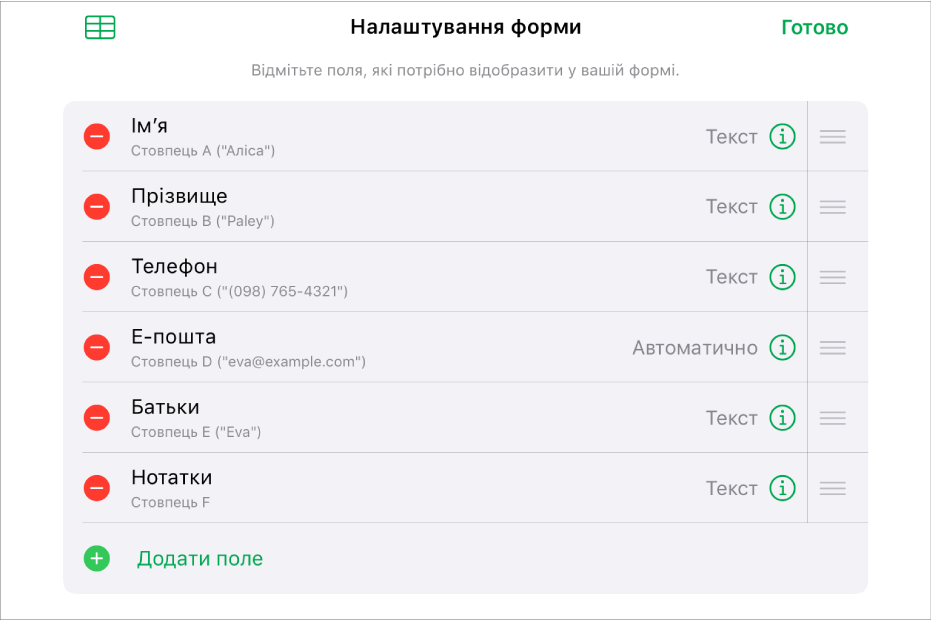
Task: Tap the red delete toggle for Телефон
Action: (x=96, y=277)
